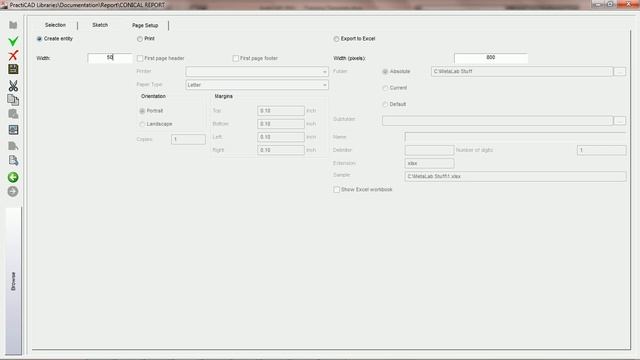Click the gray blank page icon
Viewport: 640px width, 360px height.
[13, 146]
